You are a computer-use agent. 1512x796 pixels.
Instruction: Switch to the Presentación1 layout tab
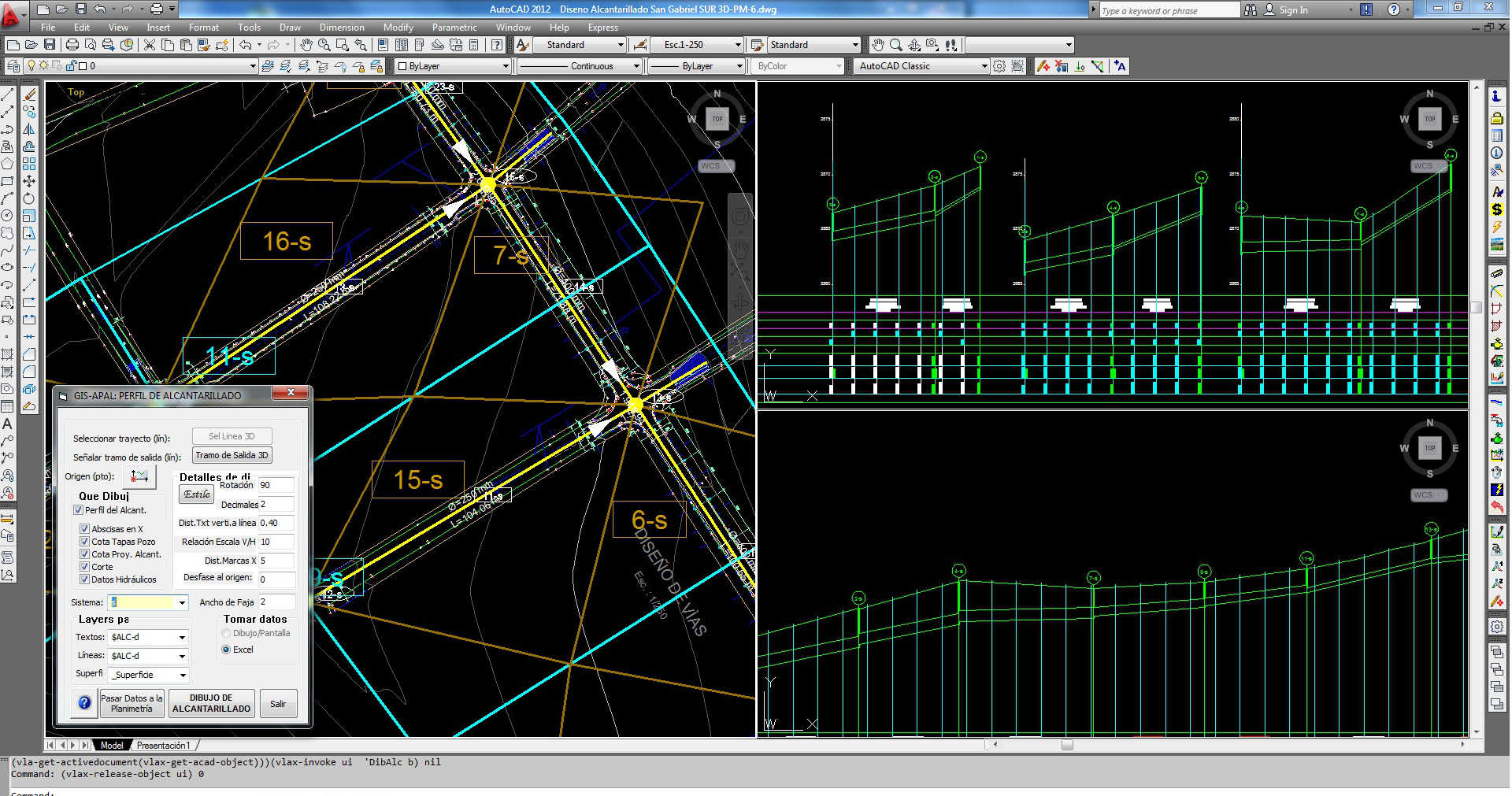(163, 745)
